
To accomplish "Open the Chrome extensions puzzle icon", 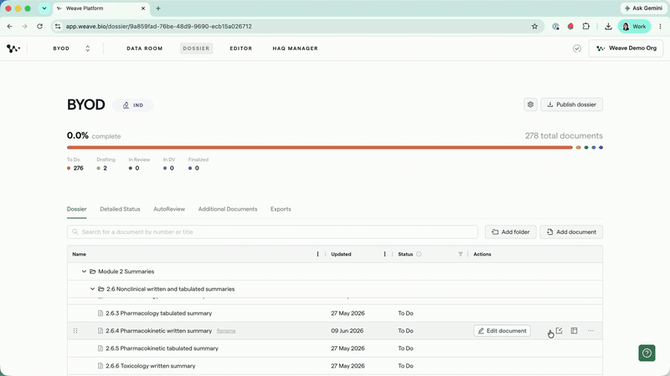I will (x=586, y=26).
